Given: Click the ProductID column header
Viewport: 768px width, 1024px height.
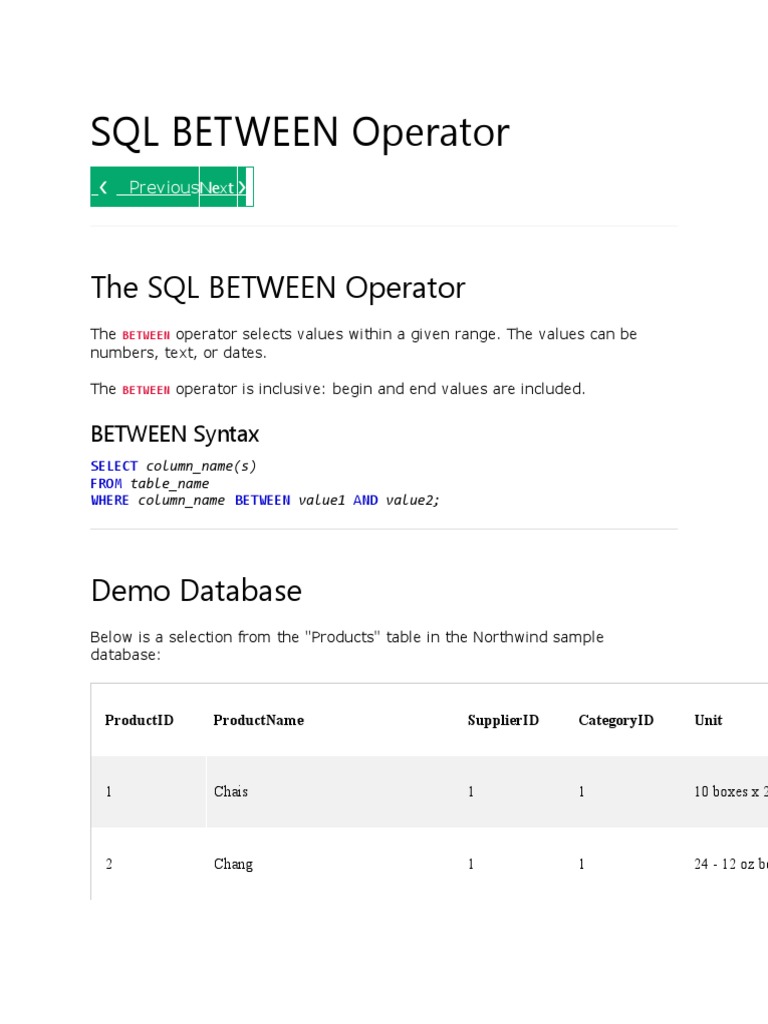Looking at the screenshot, I should click(x=139, y=720).
